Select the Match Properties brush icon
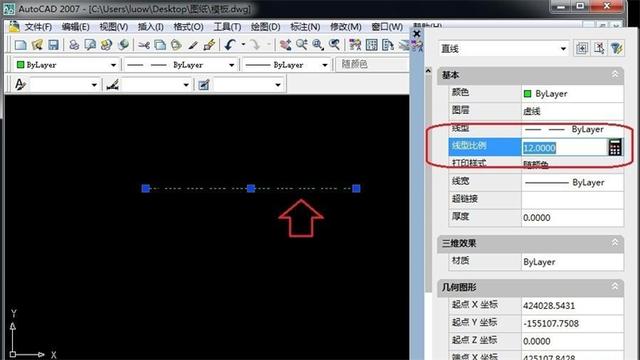Screen dimensions: 640x360 (x=193, y=44)
